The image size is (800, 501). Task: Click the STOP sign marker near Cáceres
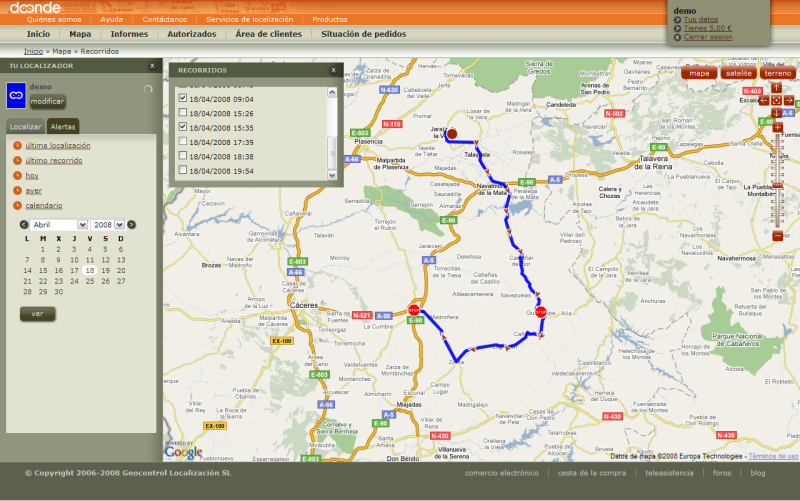coord(414,310)
